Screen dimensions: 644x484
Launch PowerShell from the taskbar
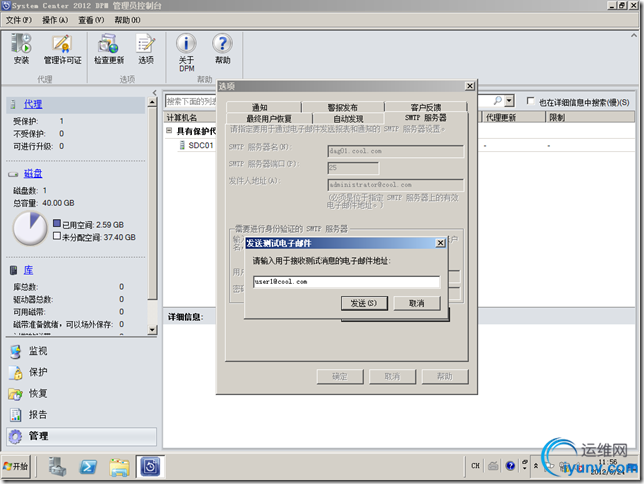point(88,467)
